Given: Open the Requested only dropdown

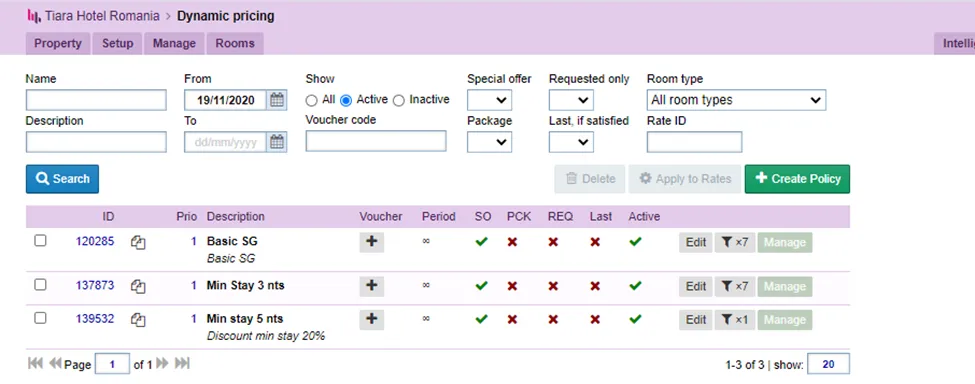Looking at the screenshot, I should 571,100.
